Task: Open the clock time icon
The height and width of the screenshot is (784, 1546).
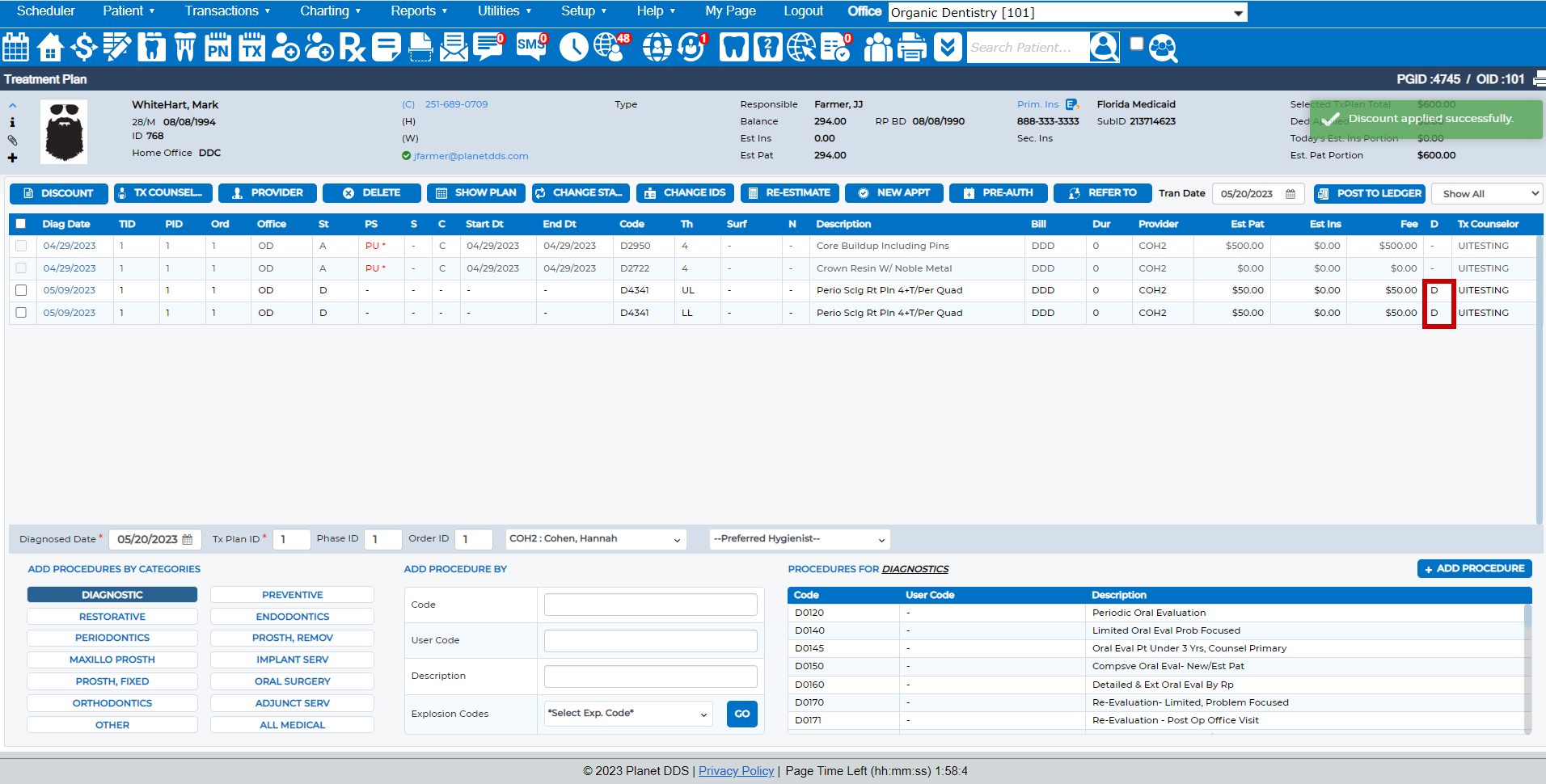Action: [573, 47]
